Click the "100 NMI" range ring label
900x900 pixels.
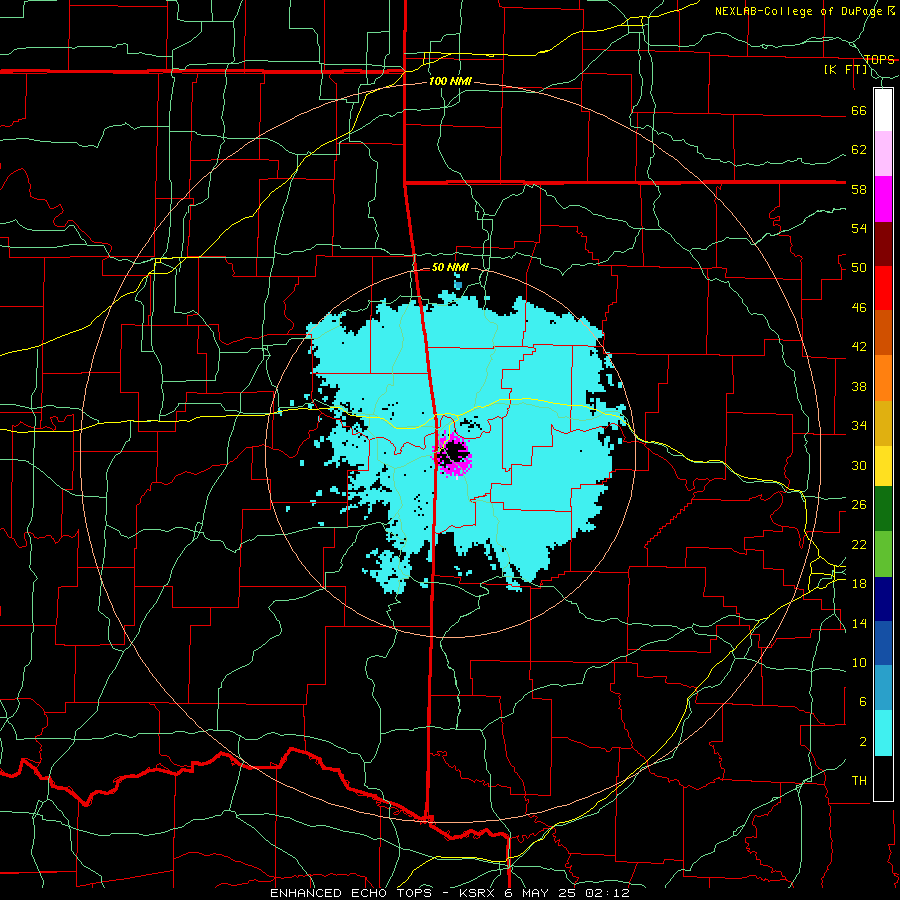tap(450, 82)
